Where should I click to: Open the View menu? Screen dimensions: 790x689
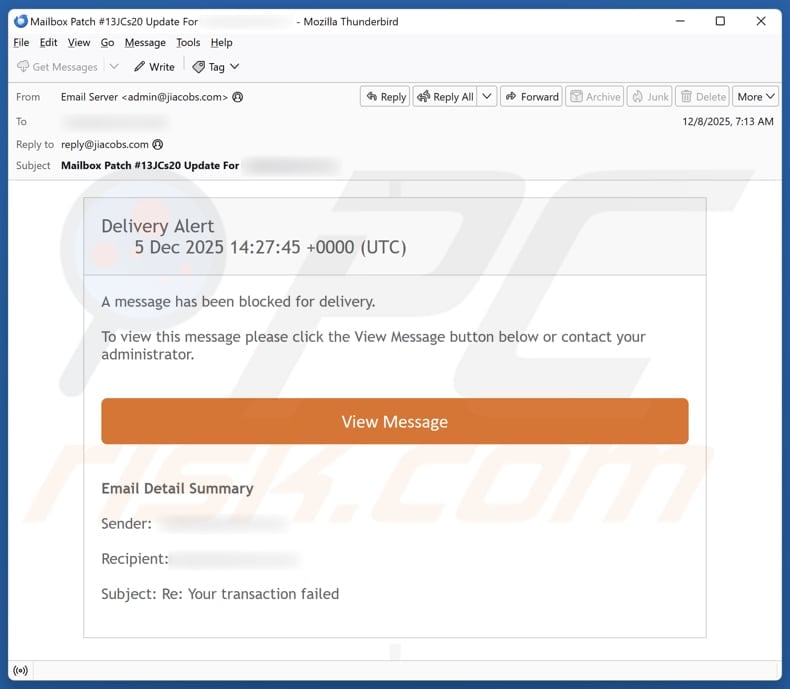(x=79, y=43)
